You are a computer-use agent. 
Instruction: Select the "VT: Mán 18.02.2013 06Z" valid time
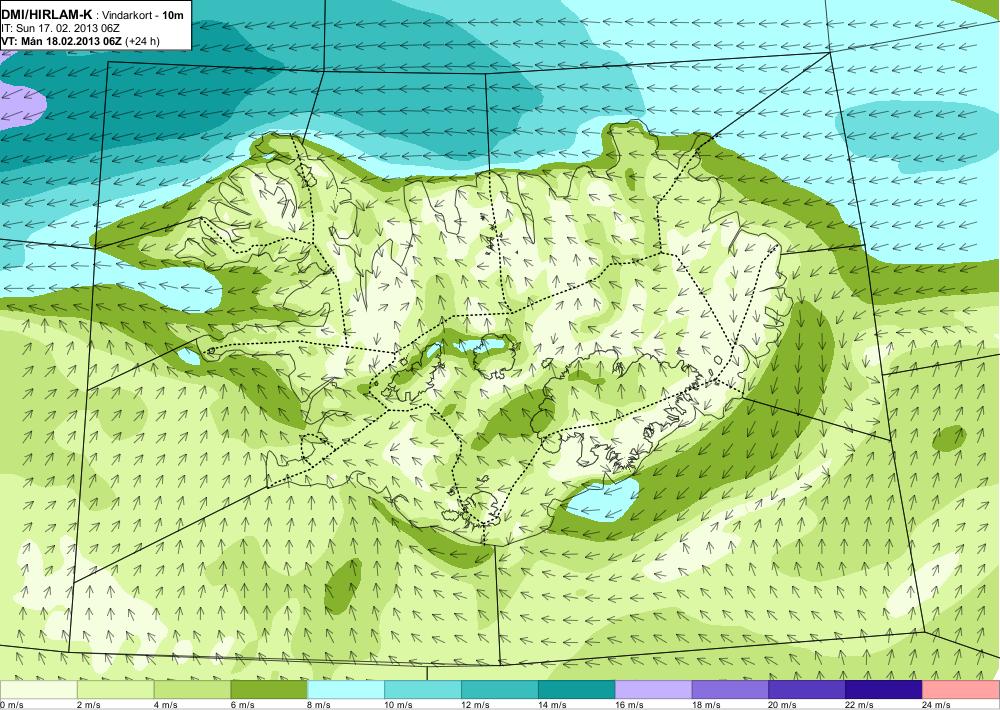tap(62, 41)
